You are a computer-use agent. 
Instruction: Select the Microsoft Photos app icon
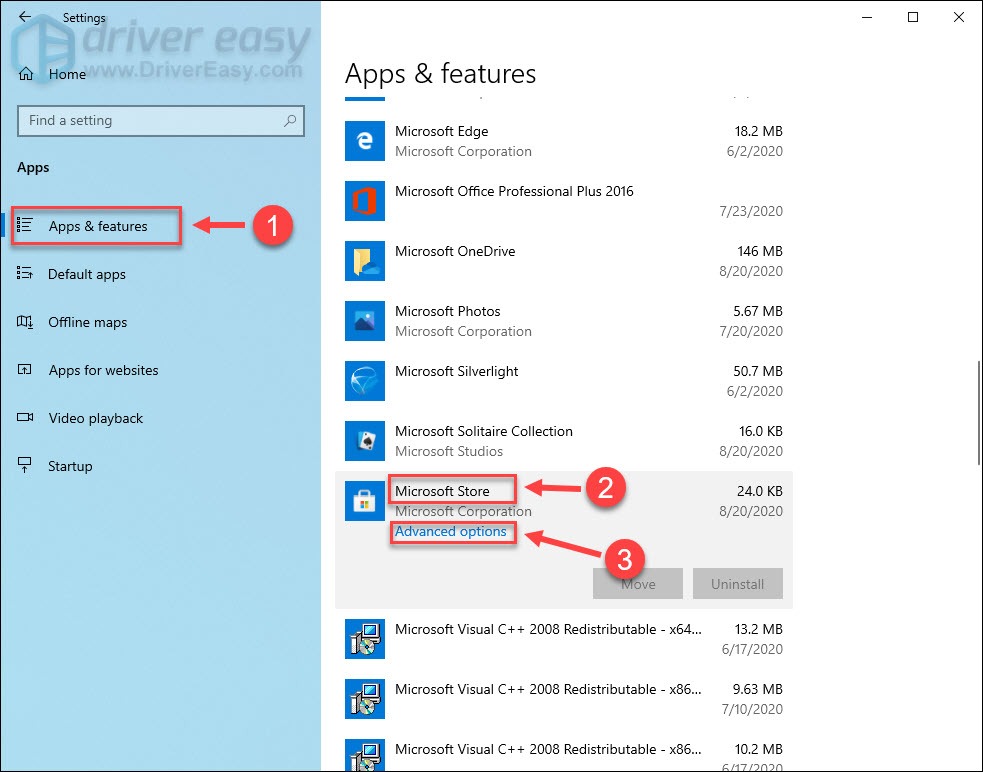coord(365,321)
